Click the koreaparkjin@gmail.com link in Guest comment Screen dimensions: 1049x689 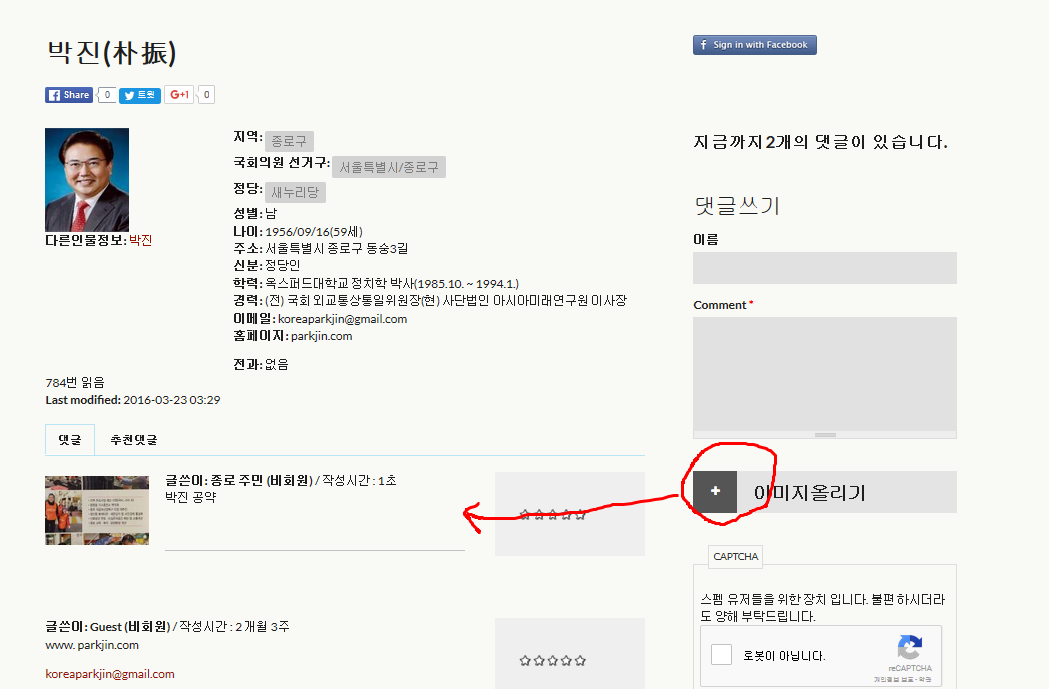(110, 674)
